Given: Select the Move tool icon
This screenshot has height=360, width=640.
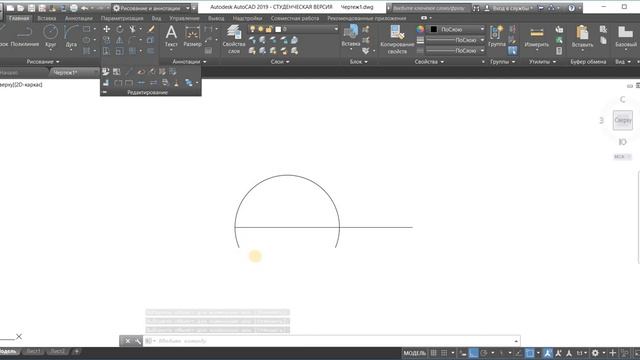Looking at the screenshot, I should point(107,29).
